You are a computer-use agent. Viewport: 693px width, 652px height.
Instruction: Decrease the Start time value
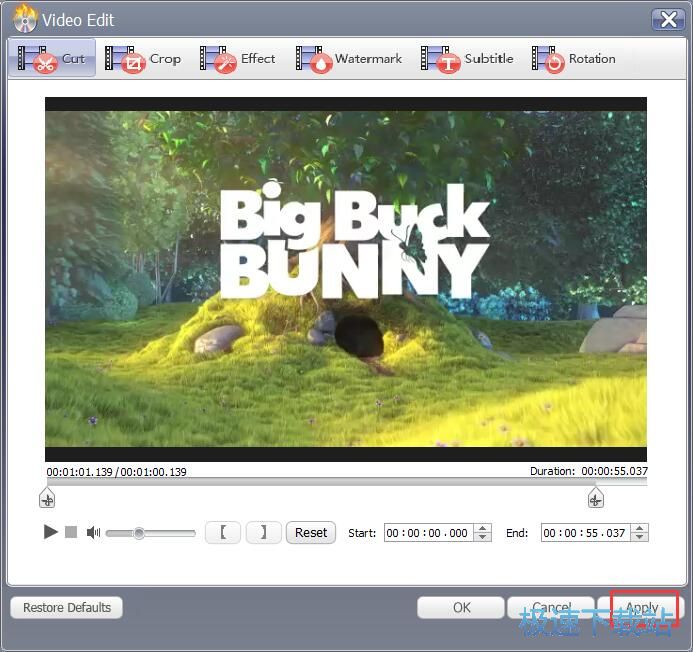pos(483,537)
